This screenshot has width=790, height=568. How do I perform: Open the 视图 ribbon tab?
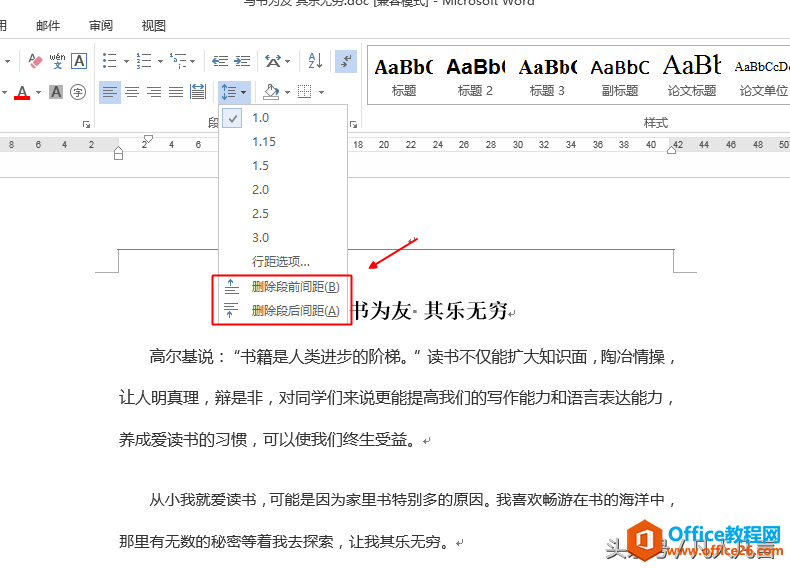[x=154, y=26]
